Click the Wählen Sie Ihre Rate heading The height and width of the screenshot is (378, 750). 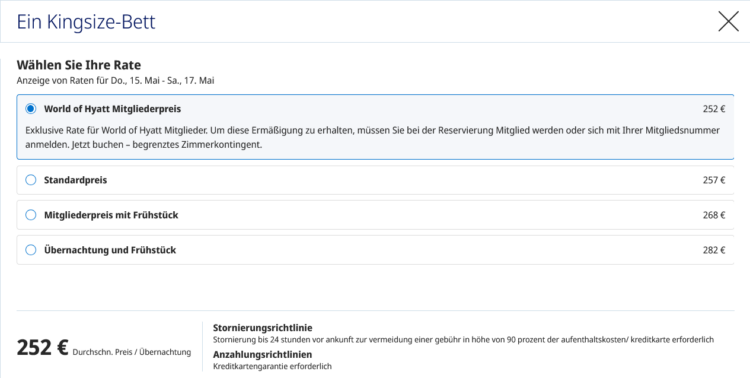(x=79, y=65)
